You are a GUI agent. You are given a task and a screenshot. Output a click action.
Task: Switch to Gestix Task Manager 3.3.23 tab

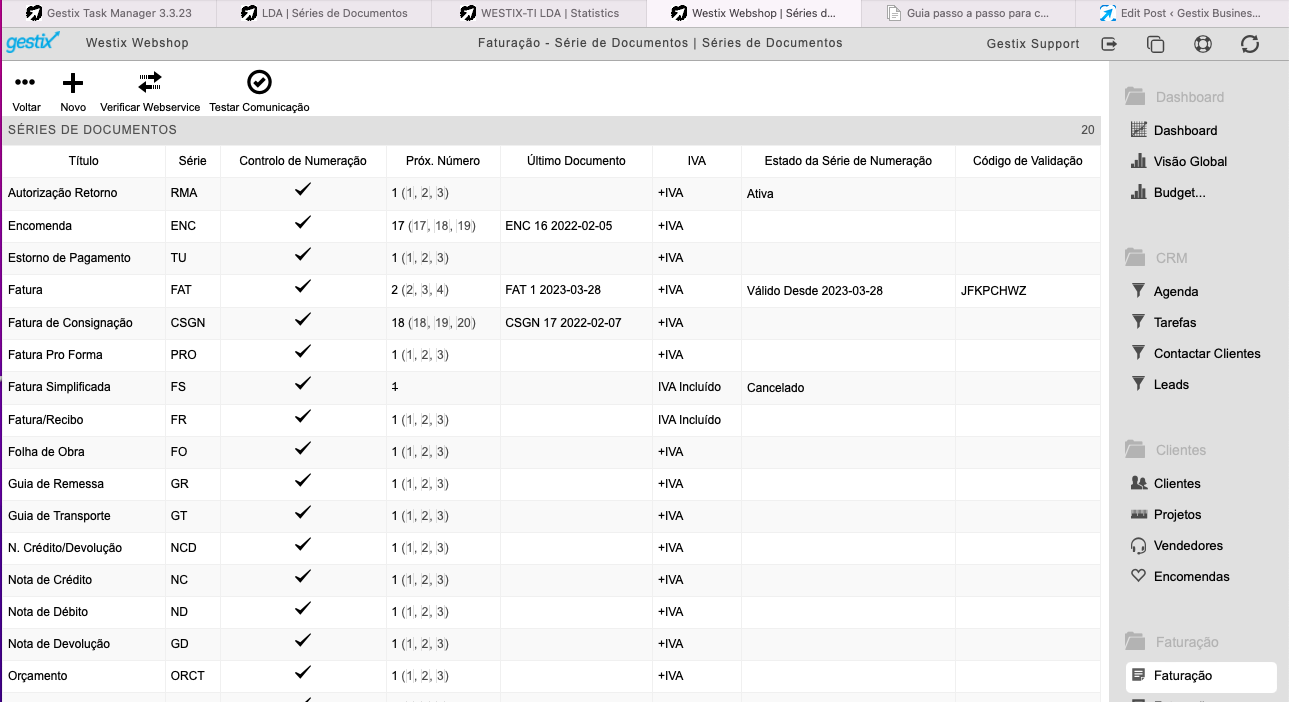tap(107, 13)
